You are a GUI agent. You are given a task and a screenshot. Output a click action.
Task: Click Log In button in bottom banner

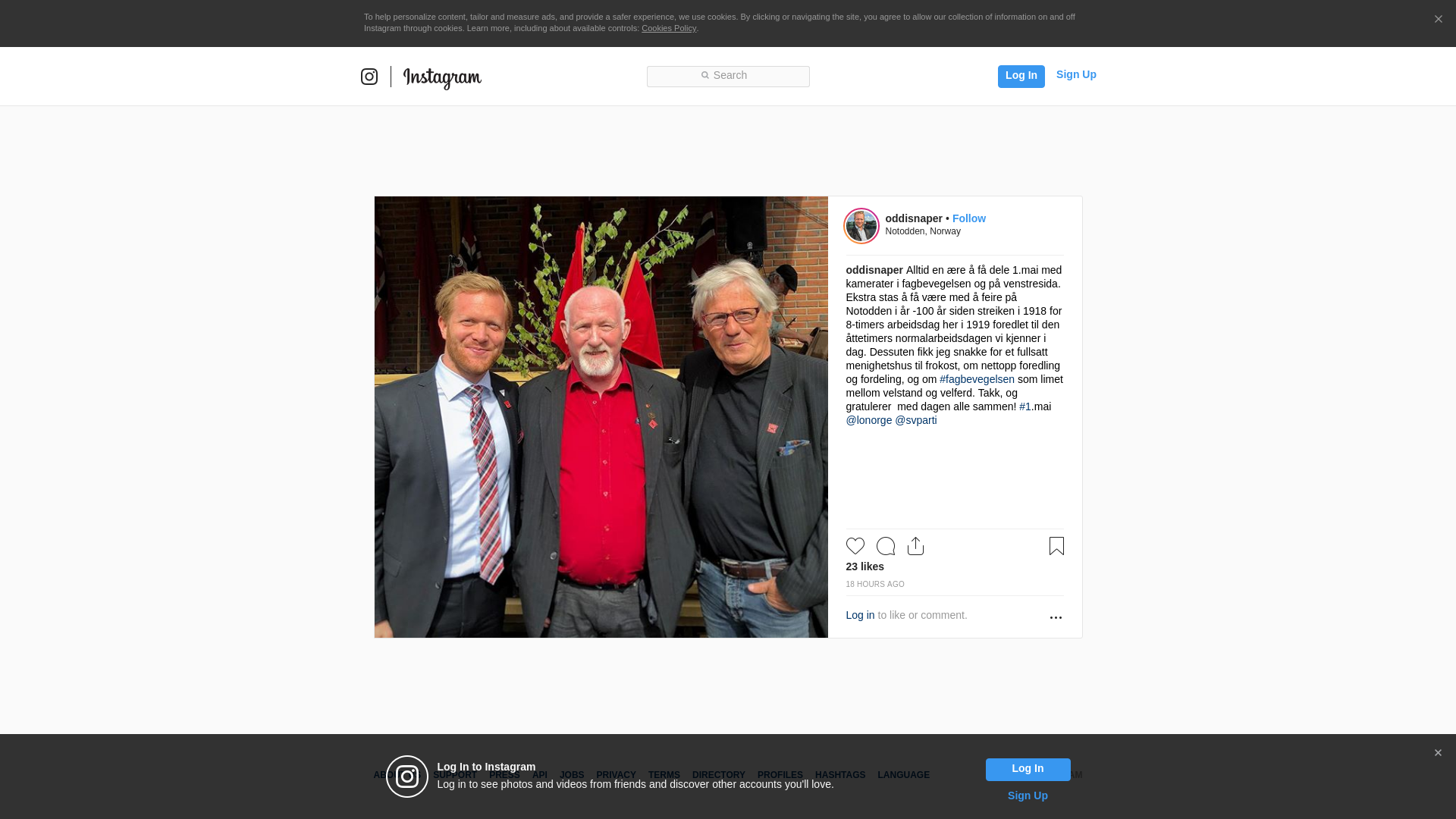pos(1028,769)
